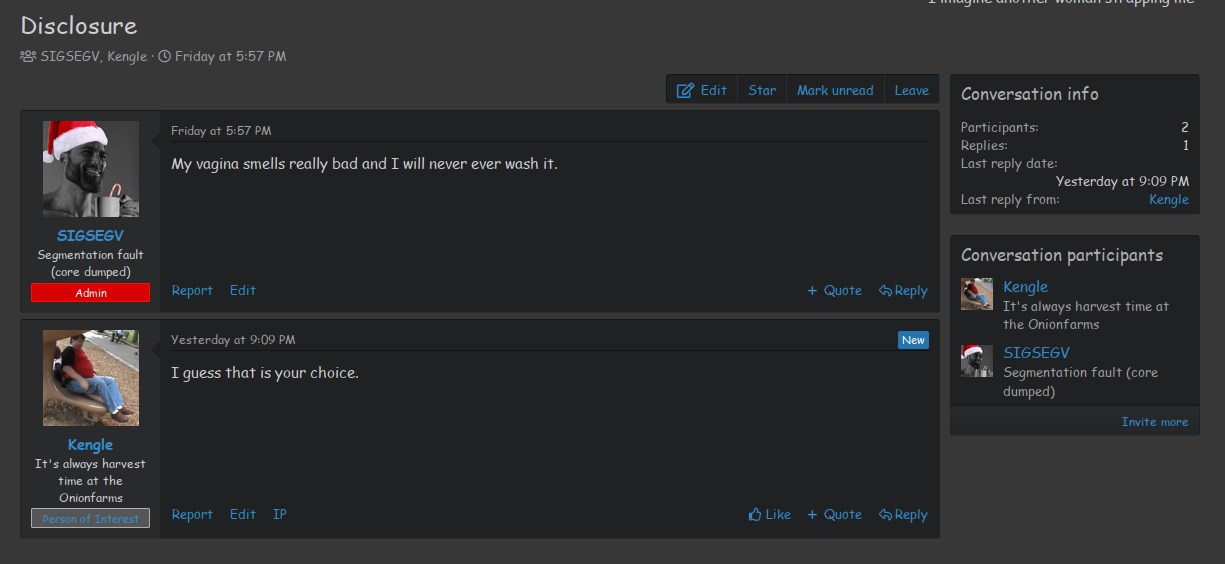Quote Kengle's message
Screen dimensions: 1225x564
tap(834, 515)
